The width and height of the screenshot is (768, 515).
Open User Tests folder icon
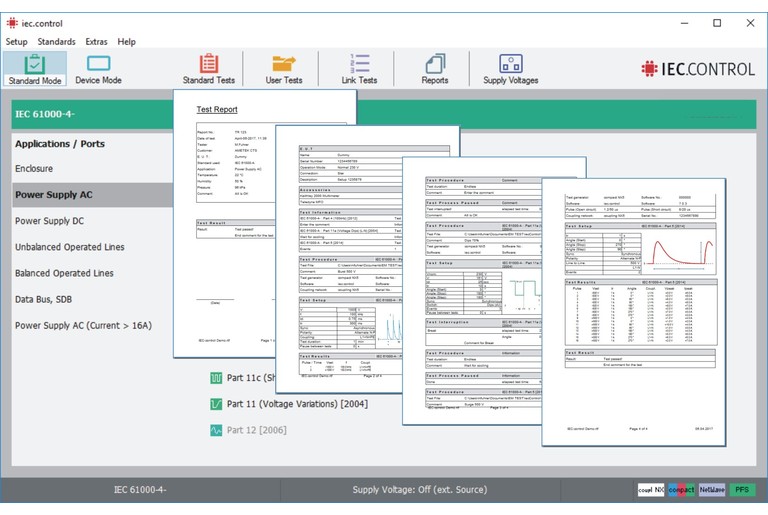coord(284,64)
